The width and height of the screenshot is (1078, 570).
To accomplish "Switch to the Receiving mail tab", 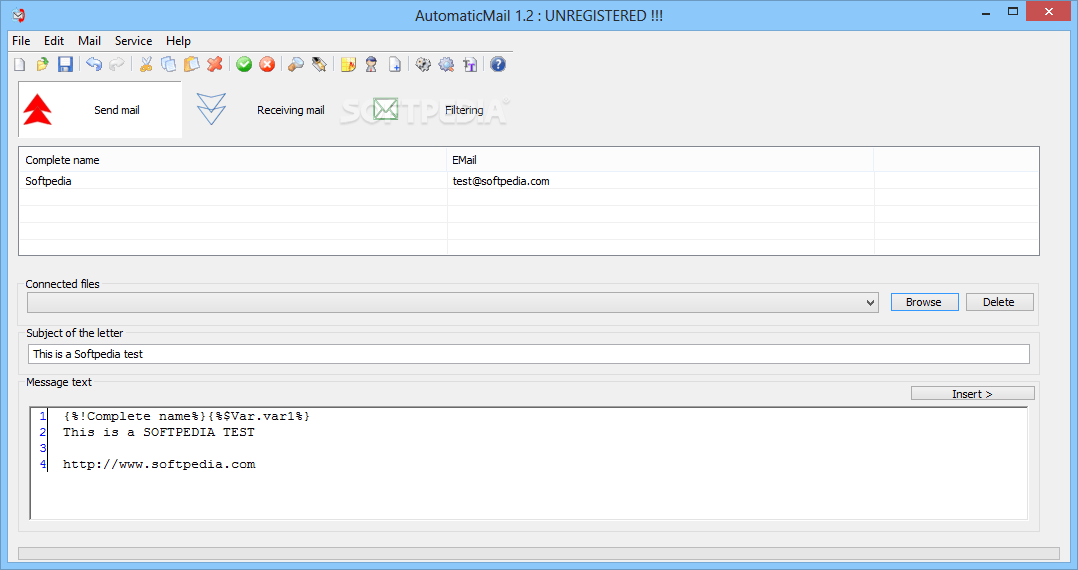I will pyautogui.click(x=261, y=110).
